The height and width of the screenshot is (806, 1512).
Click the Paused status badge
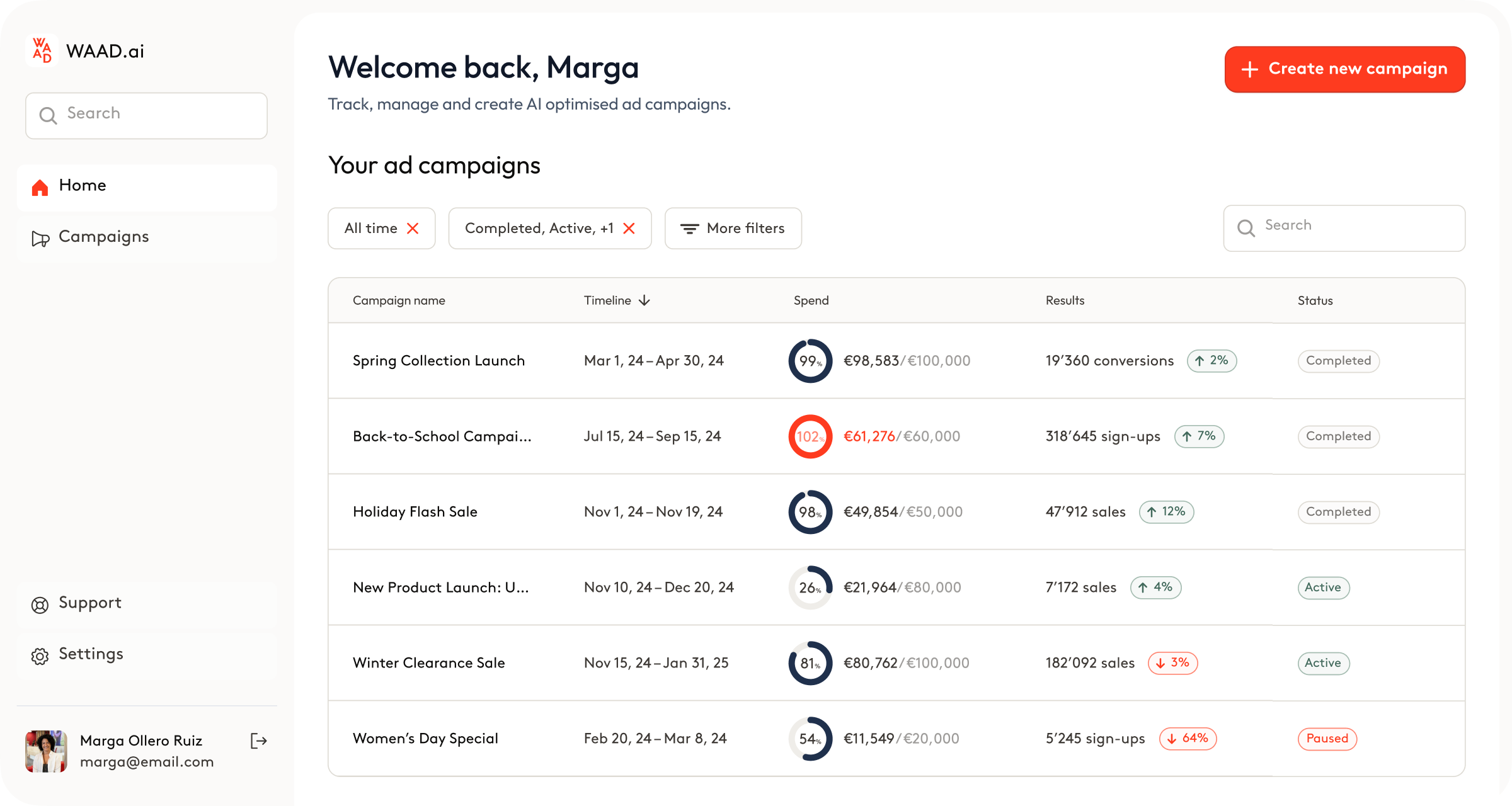[x=1327, y=739]
